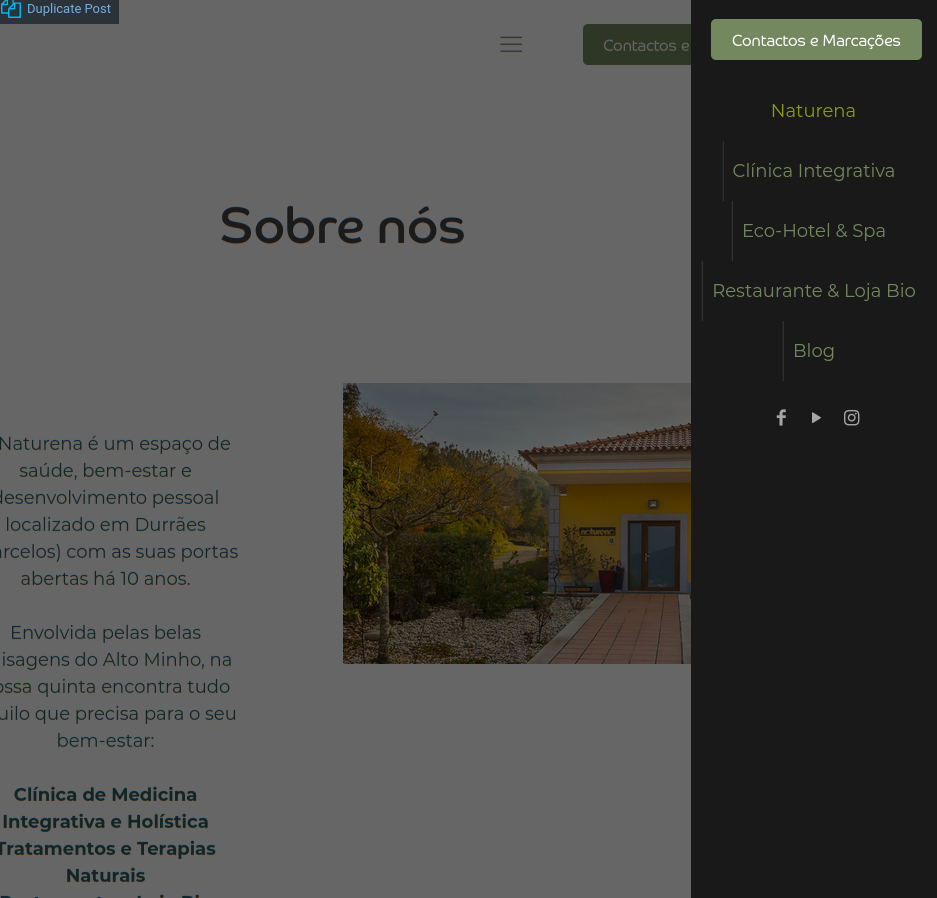Open the Facebook social icon
Viewport: 937px width, 898px height.
pos(781,418)
